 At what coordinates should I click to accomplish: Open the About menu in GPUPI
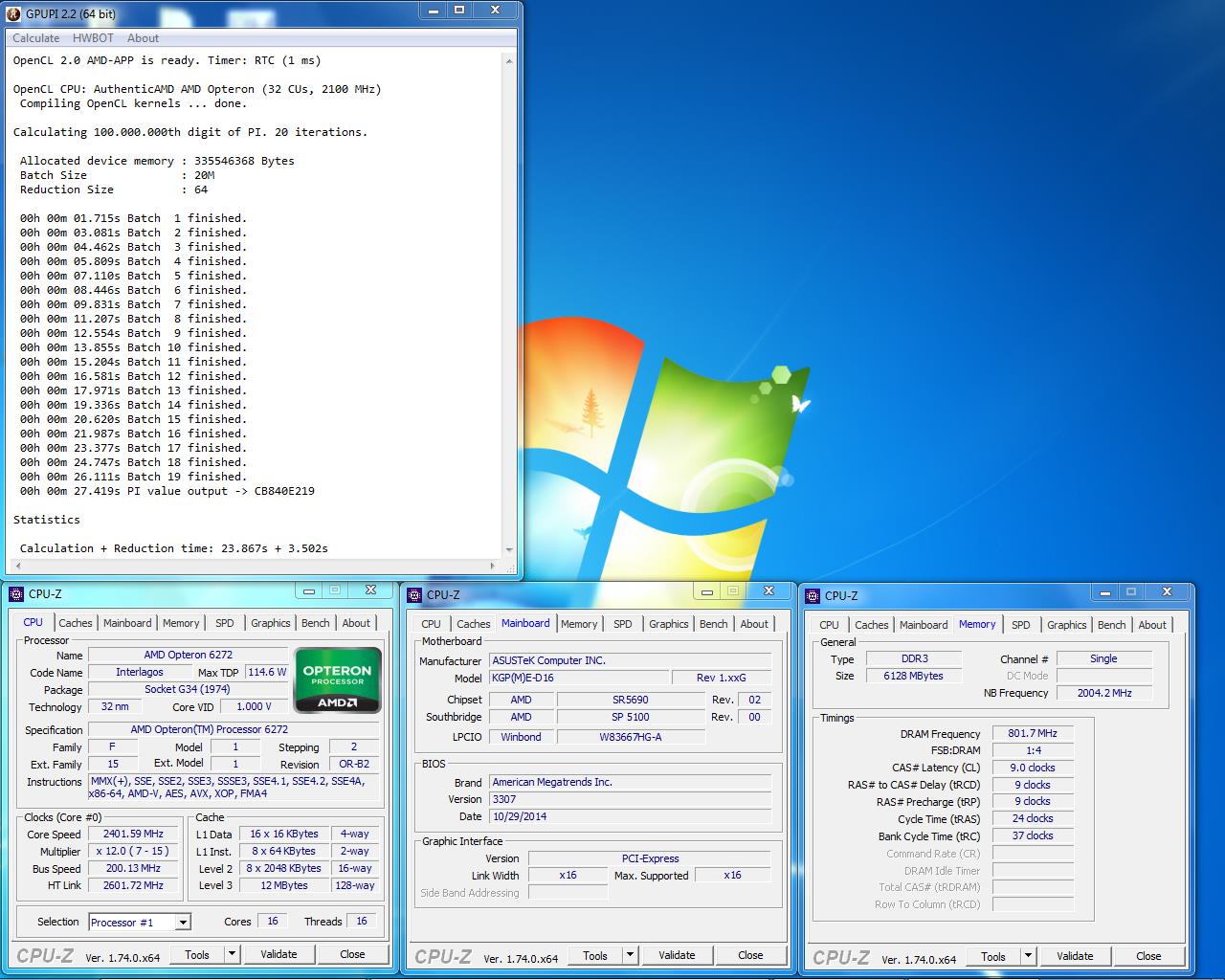tap(143, 38)
